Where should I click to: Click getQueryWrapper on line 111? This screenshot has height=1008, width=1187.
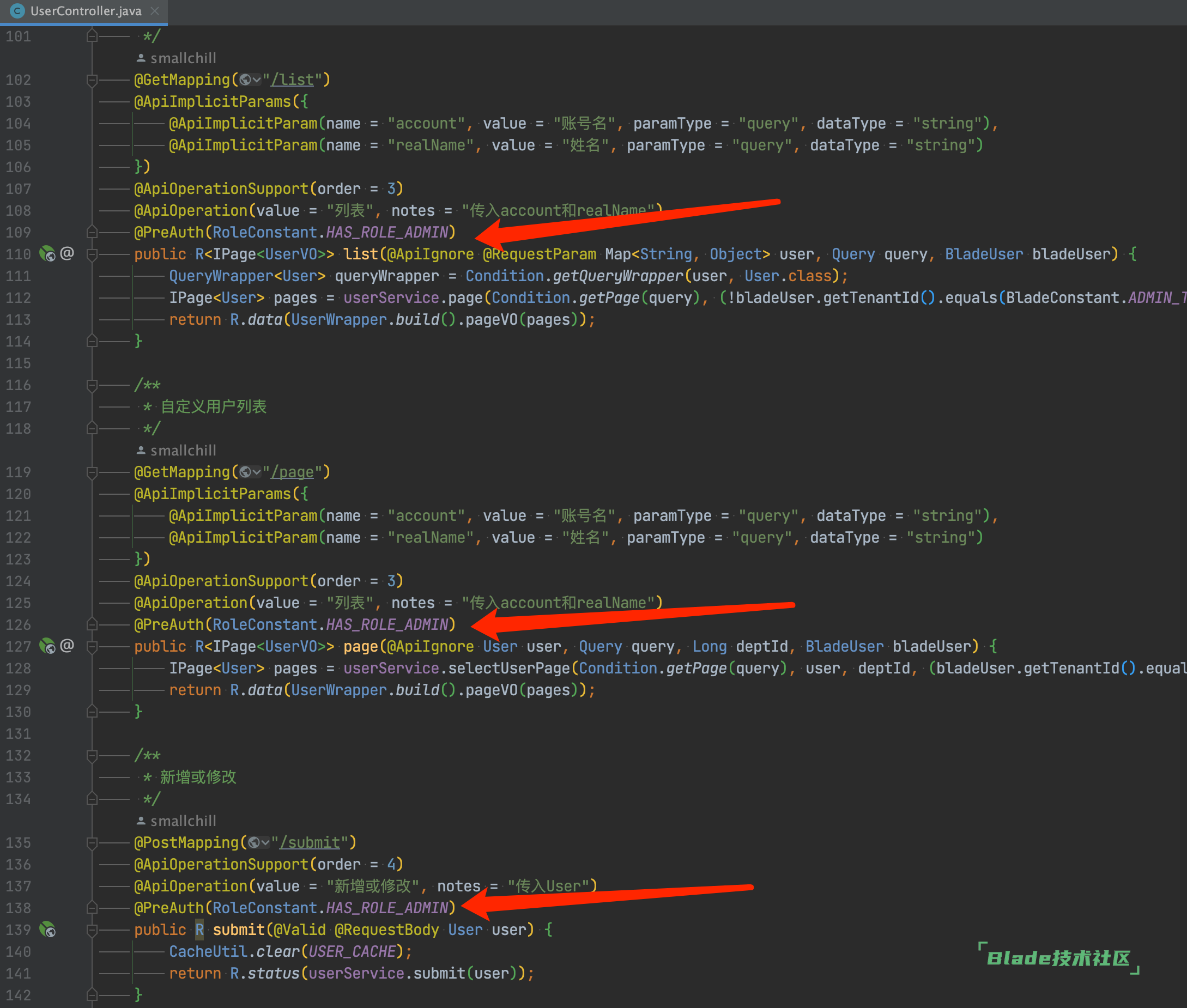click(618, 276)
